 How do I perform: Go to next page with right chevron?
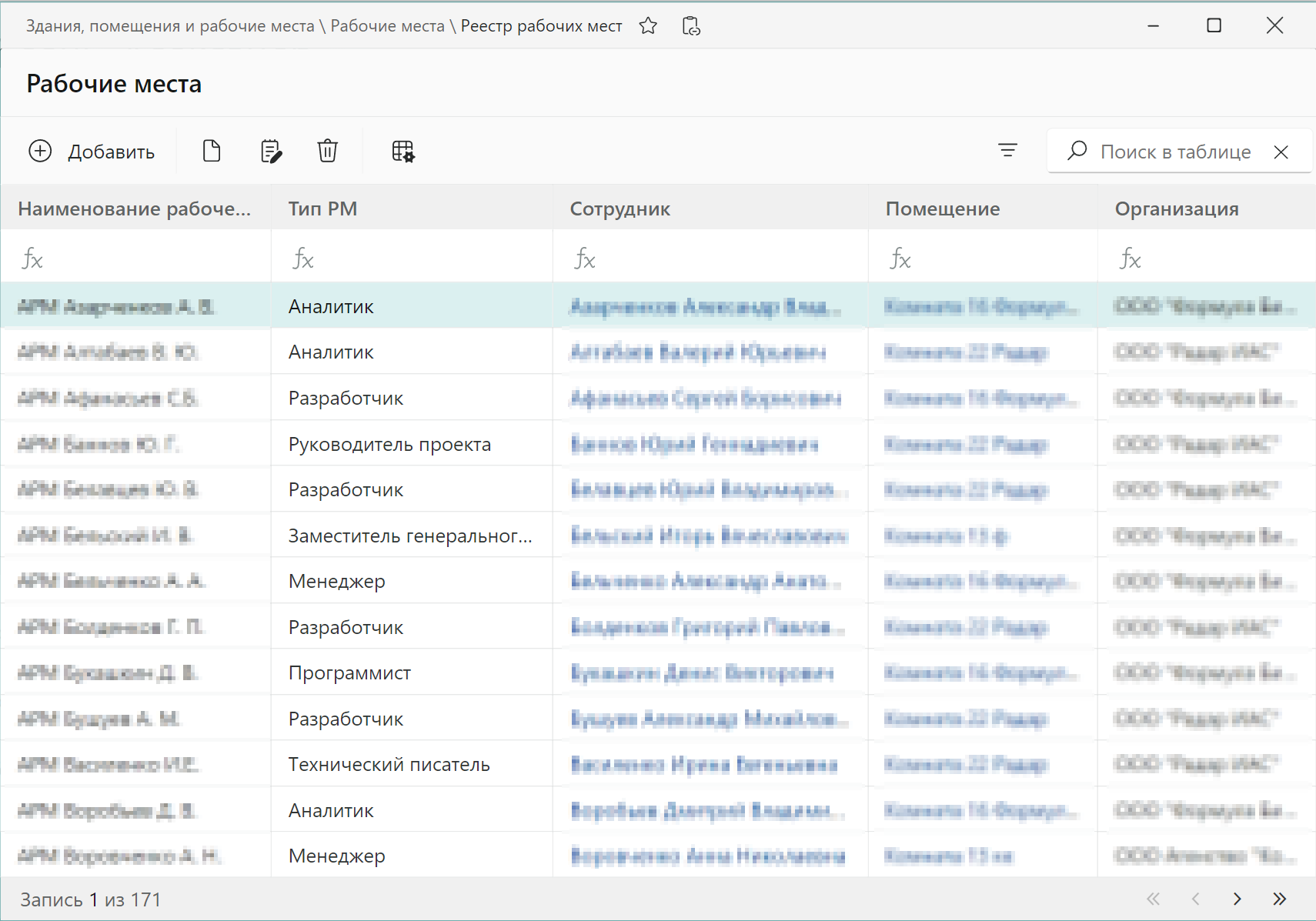tap(1237, 899)
